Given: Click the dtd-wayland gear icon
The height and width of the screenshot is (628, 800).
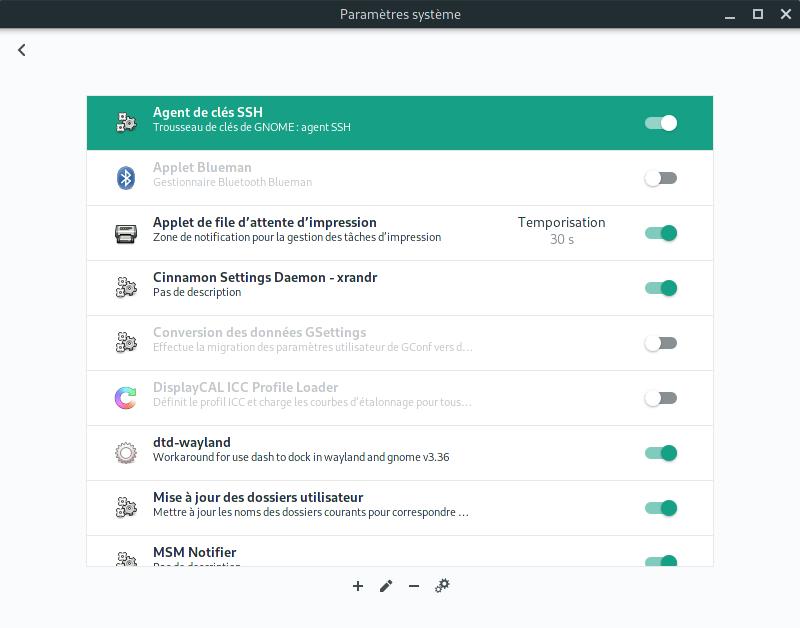Looking at the screenshot, I should 126,453.
